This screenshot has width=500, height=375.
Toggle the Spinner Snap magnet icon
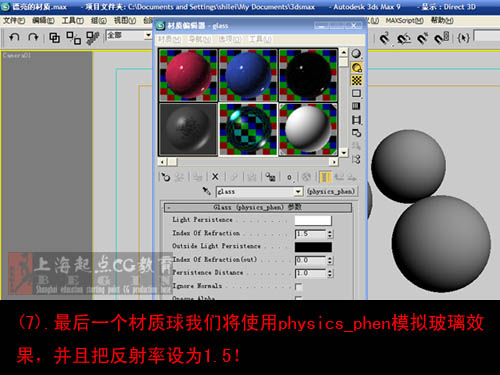(x=442, y=38)
